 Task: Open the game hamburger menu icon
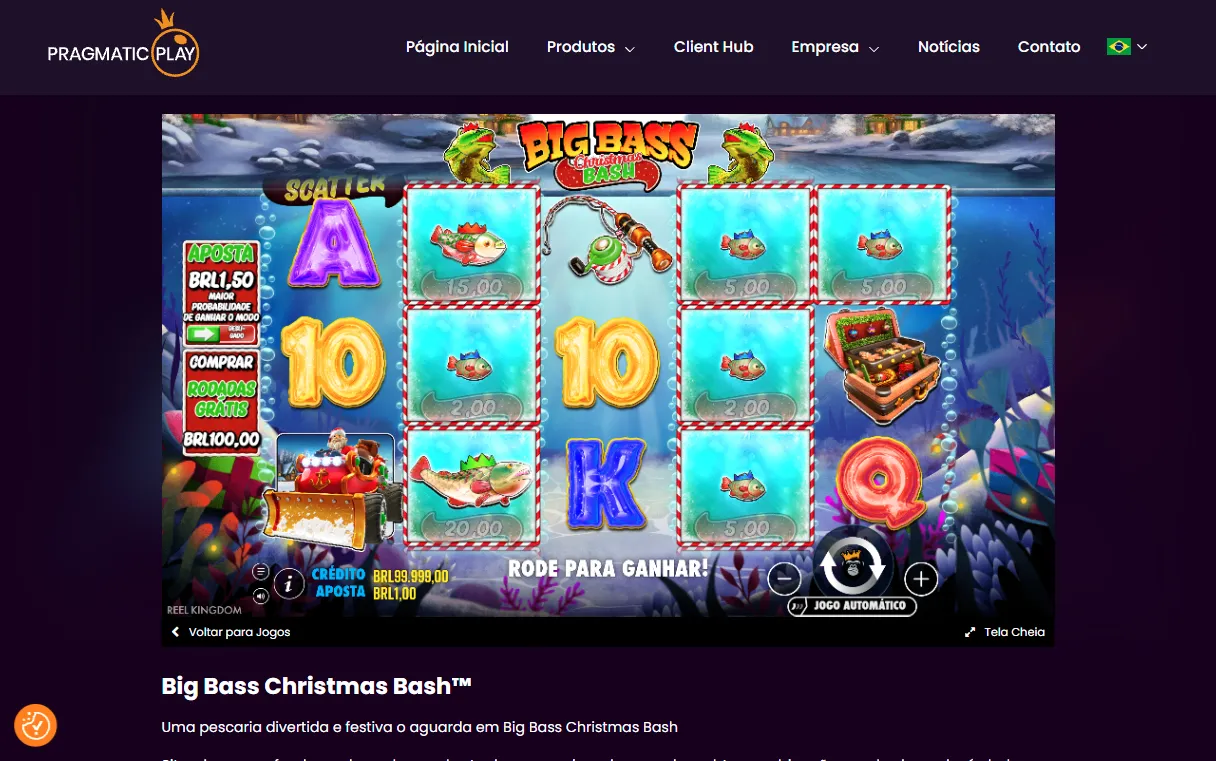(x=260, y=572)
